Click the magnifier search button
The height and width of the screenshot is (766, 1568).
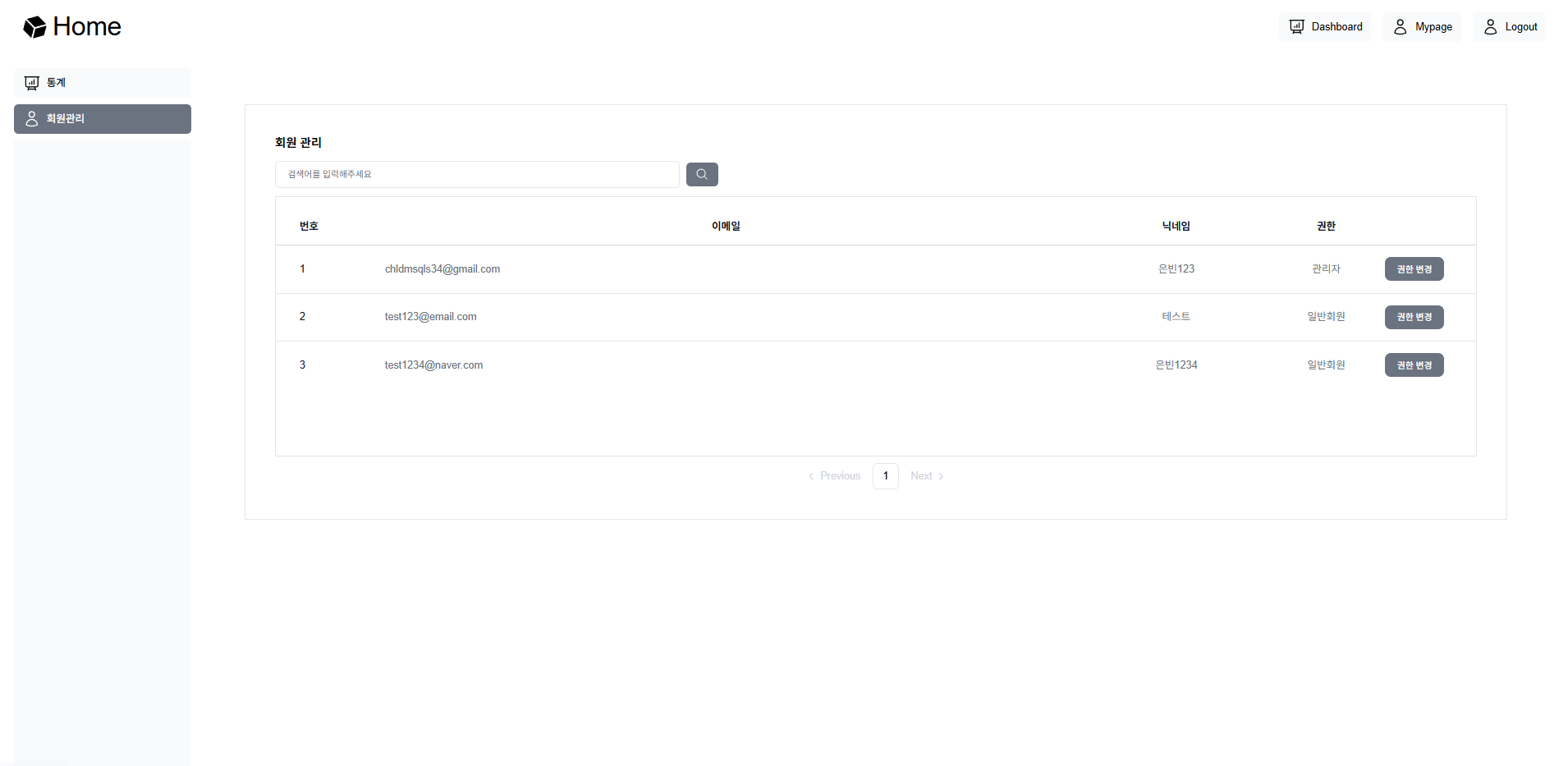[702, 174]
